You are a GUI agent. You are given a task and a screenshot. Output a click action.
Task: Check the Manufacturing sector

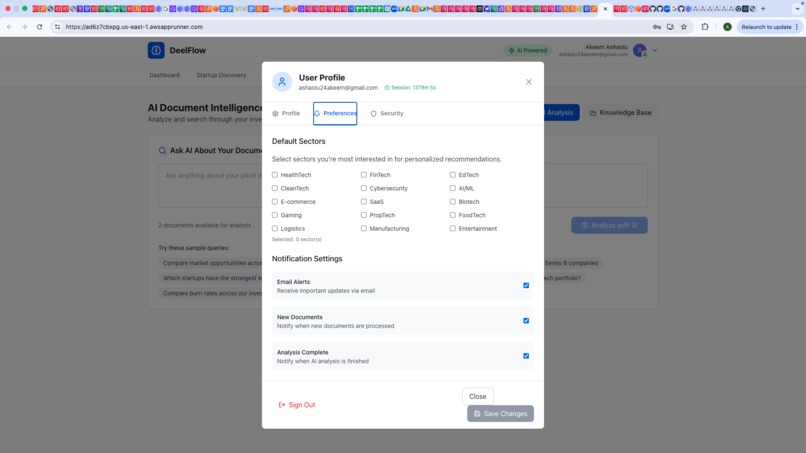click(x=363, y=228)
